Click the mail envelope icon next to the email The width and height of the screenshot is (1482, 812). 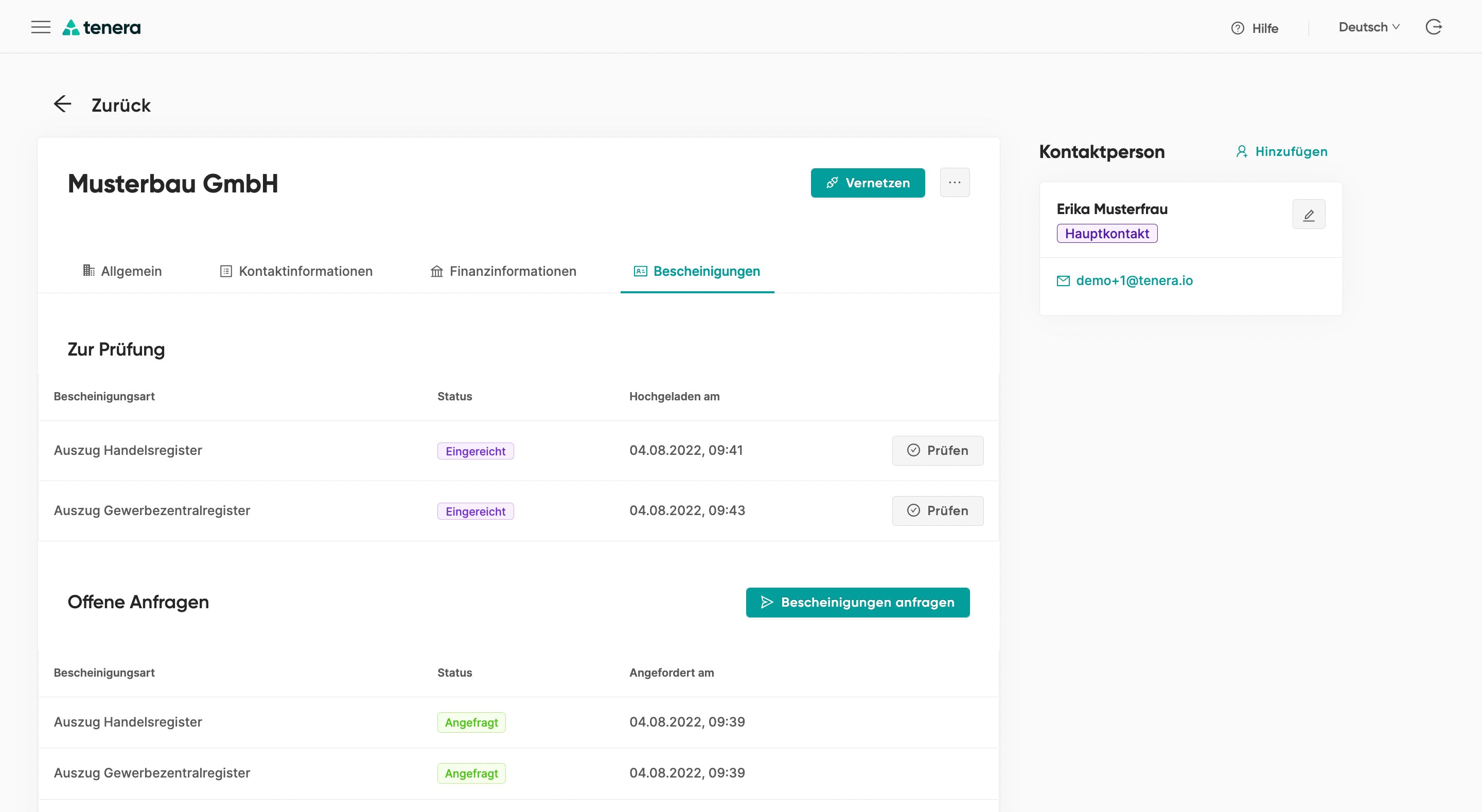click(1063, 281)
